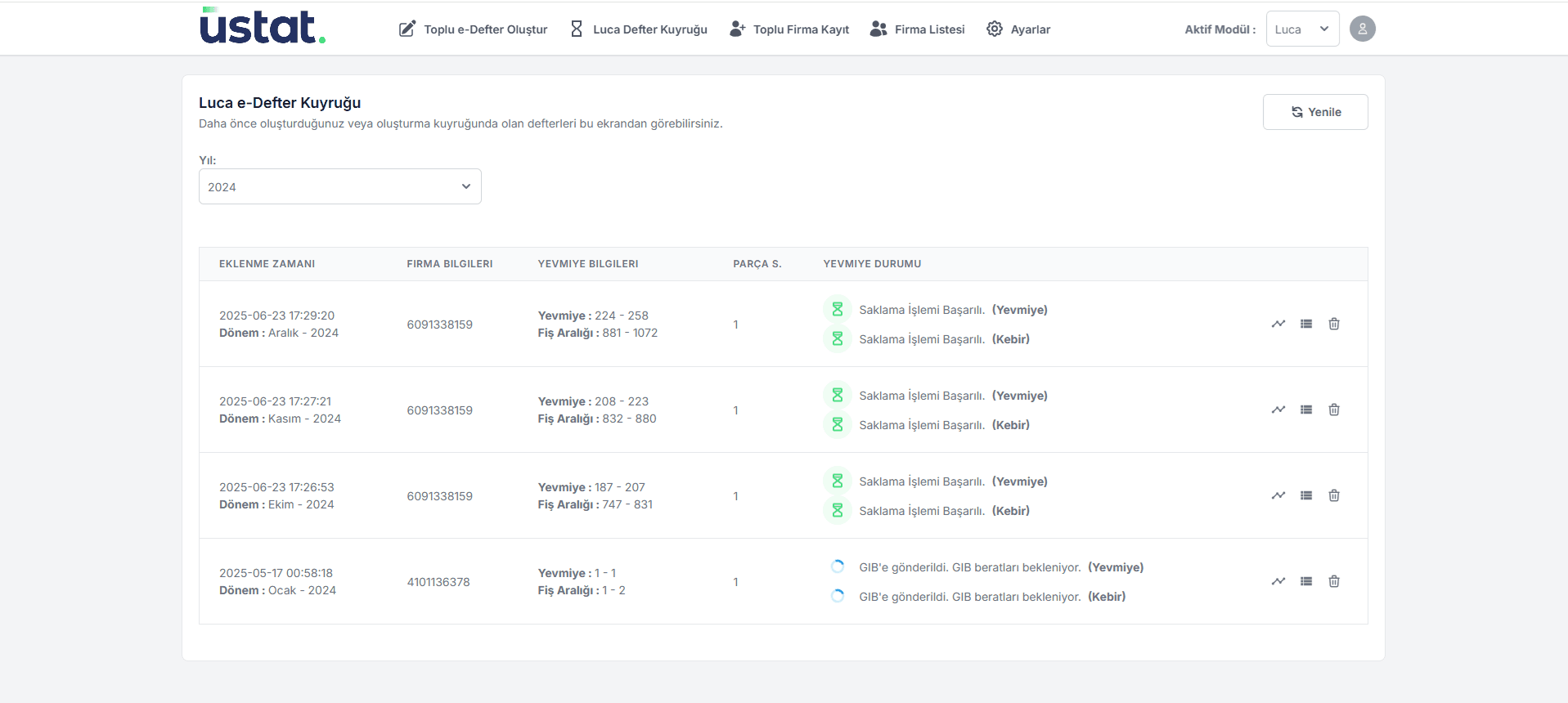Click the ustat logo
This screenshot has height=703, width=1568.
[x=263, y=26]
